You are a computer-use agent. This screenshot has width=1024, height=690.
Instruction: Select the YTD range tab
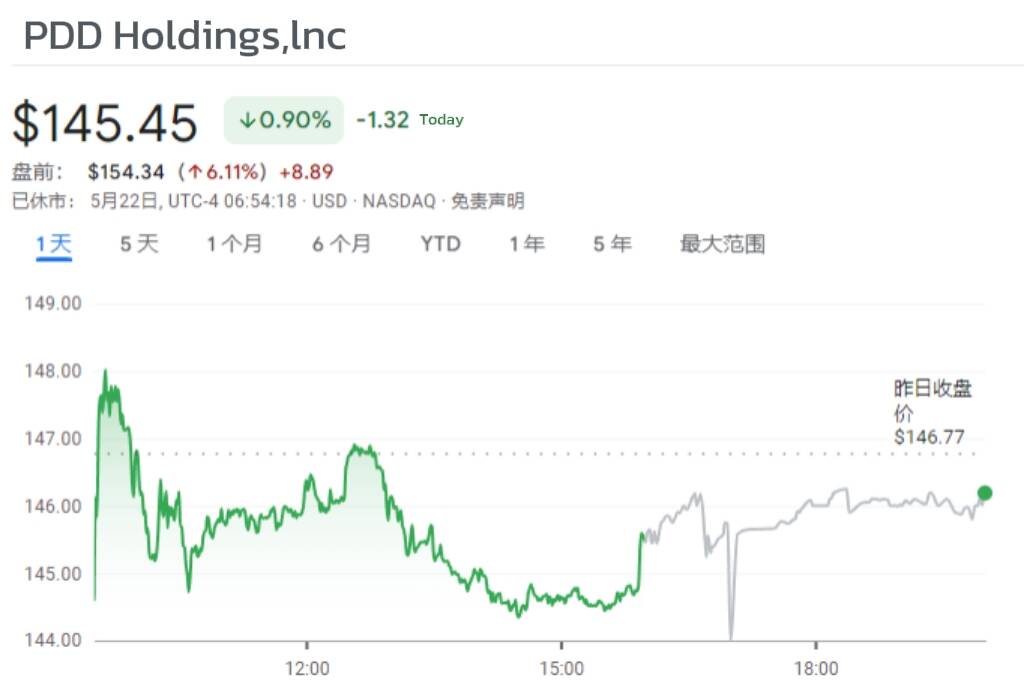pos(441,244)
